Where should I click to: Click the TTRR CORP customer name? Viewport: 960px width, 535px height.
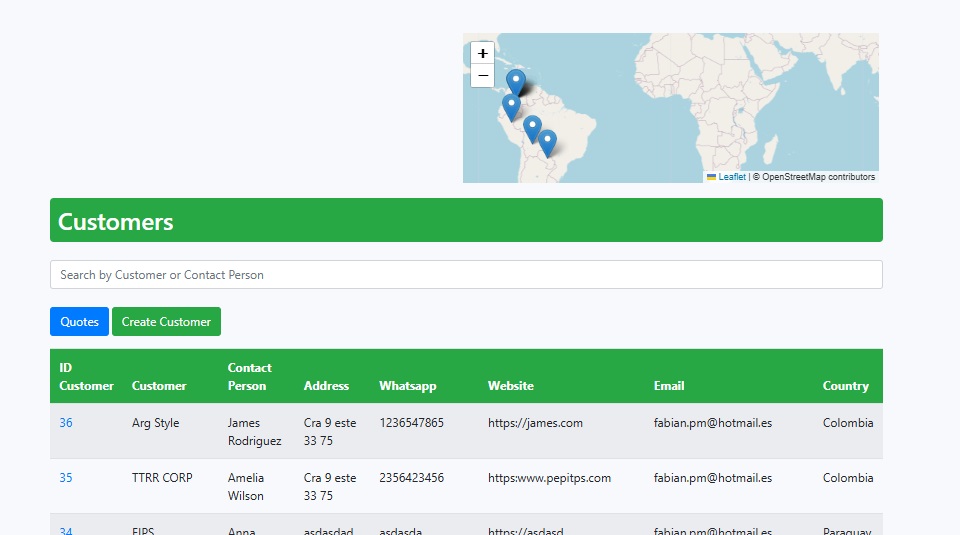[162, 478]
